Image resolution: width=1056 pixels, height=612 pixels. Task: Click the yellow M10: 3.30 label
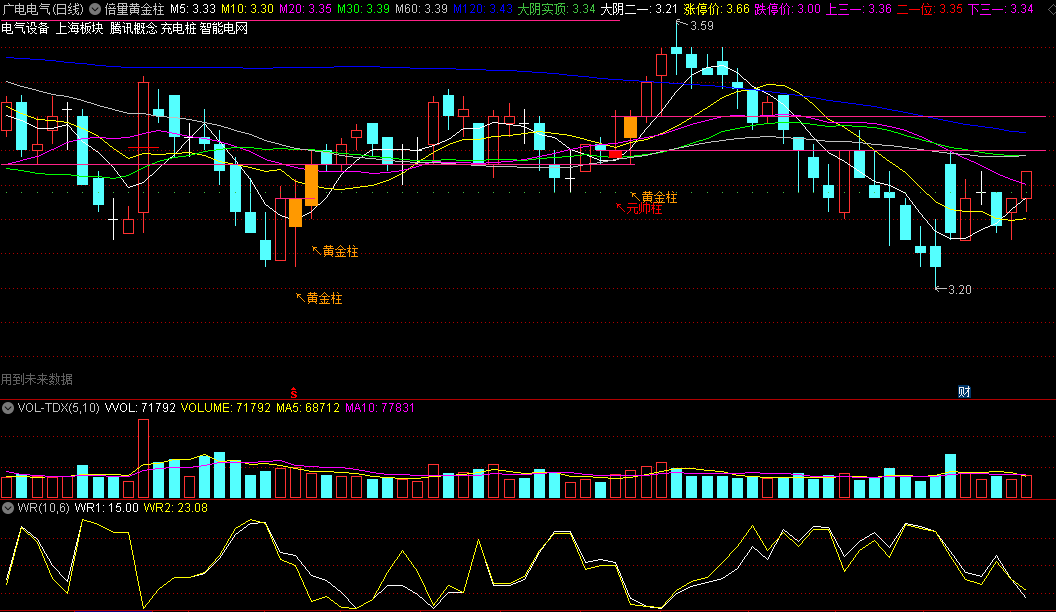247,9
